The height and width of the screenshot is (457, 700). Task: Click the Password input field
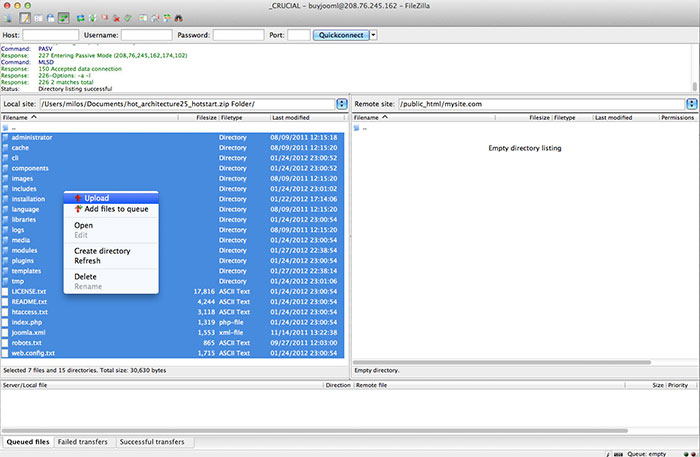238,35
